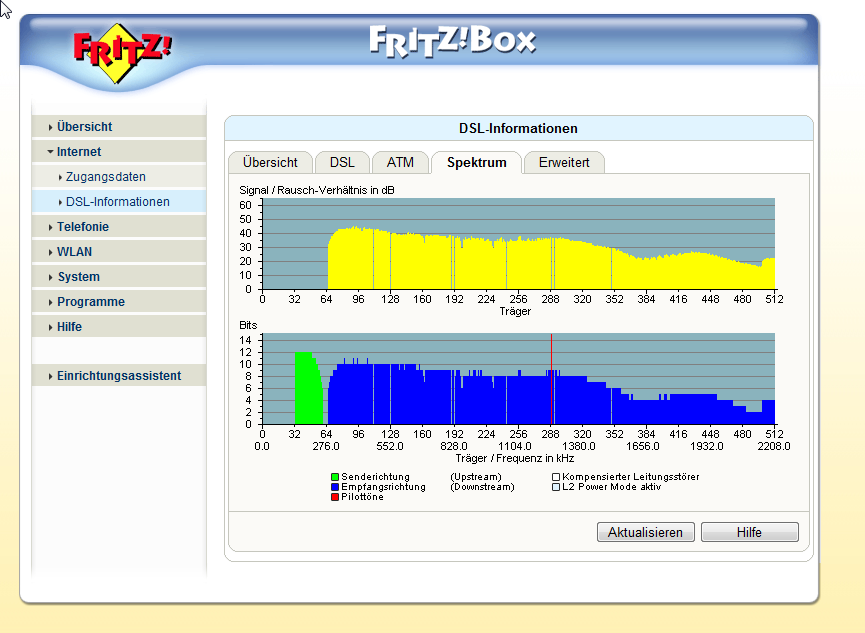Click the '(Upstream)' legend text
The image size is (865, 633).
pos(476,477)
